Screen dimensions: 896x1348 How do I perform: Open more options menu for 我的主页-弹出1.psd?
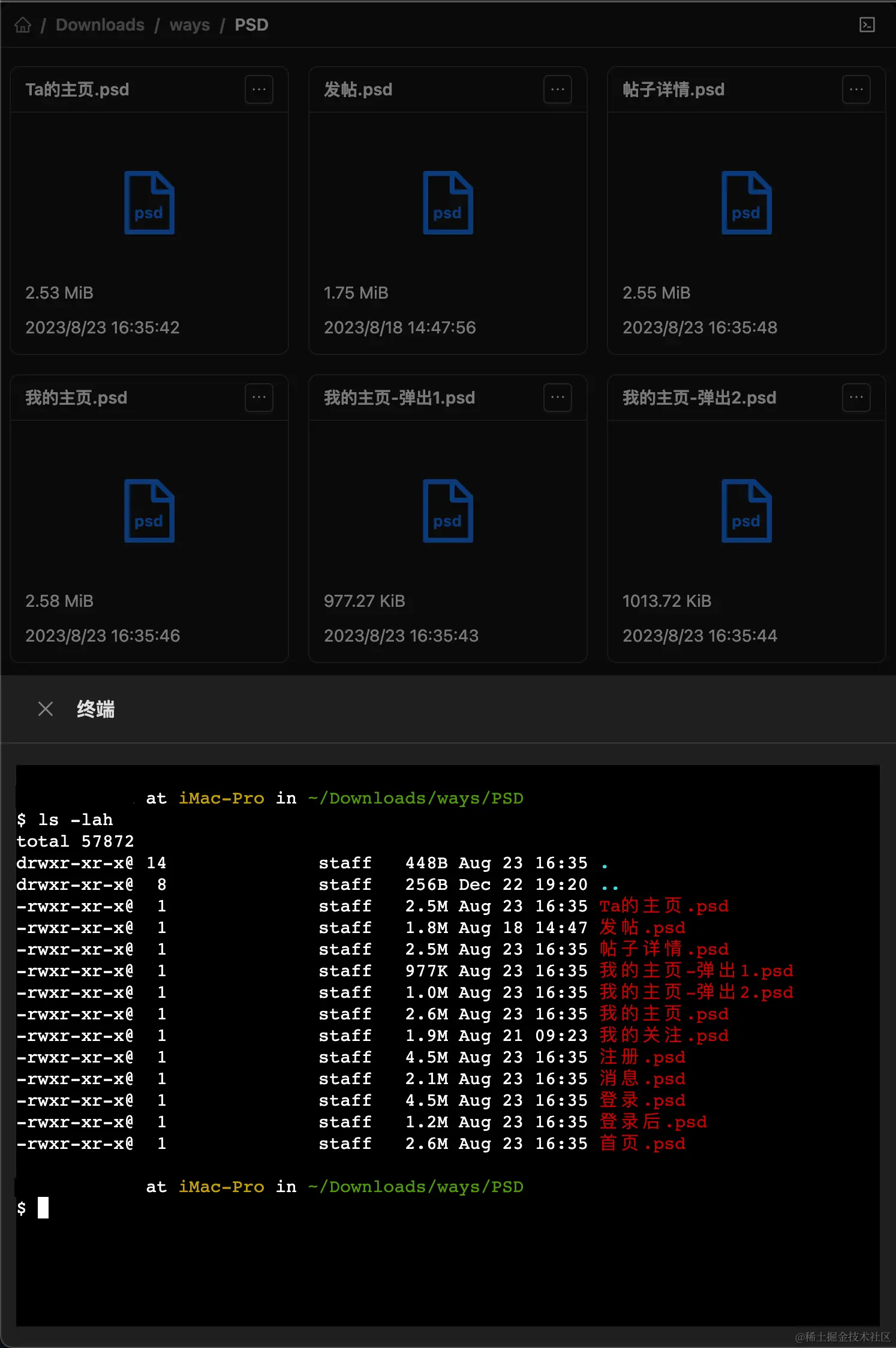[x=558, y=398]
